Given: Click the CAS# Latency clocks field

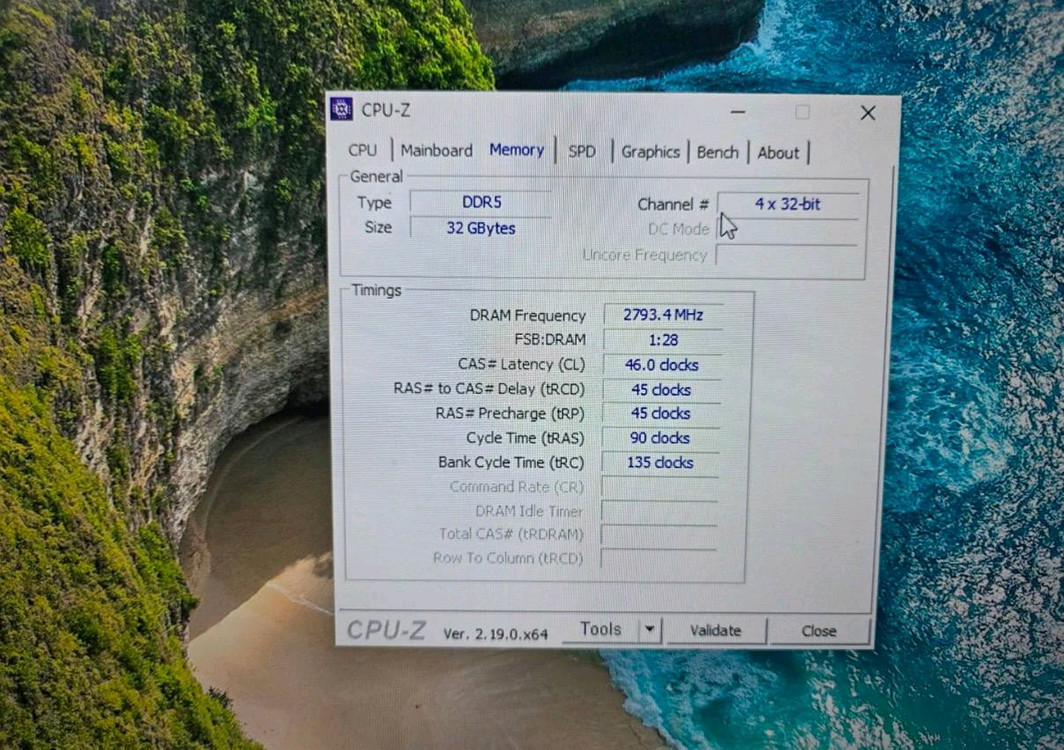Looking at the screenshot, I should 659,364.
